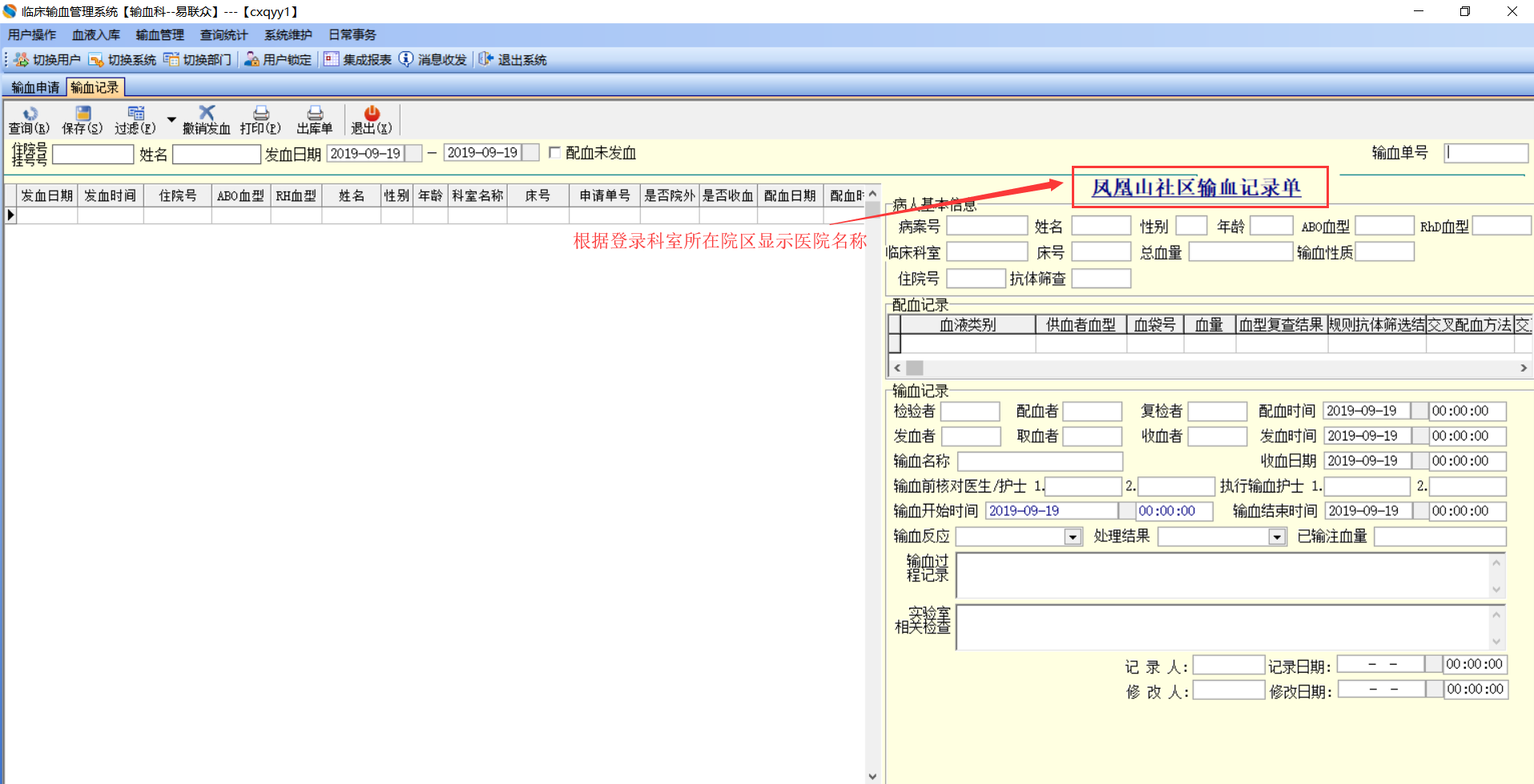Click the 科室名称 column header
Screen dimensions: 1534x784
pyautogui.click(x=477, y=195)
